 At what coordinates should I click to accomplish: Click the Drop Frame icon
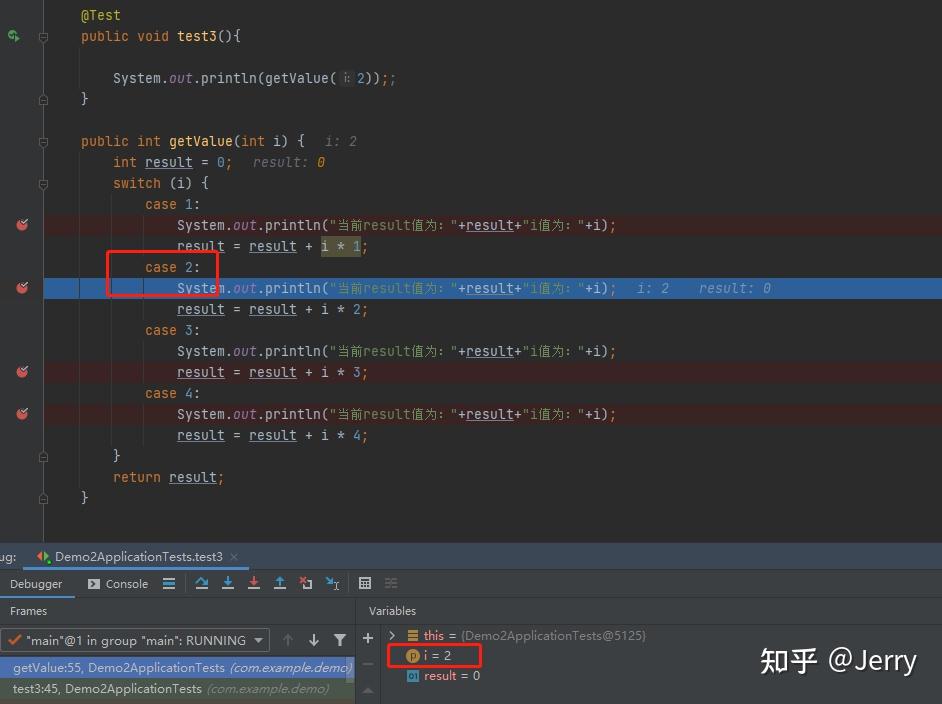[306, 583]
